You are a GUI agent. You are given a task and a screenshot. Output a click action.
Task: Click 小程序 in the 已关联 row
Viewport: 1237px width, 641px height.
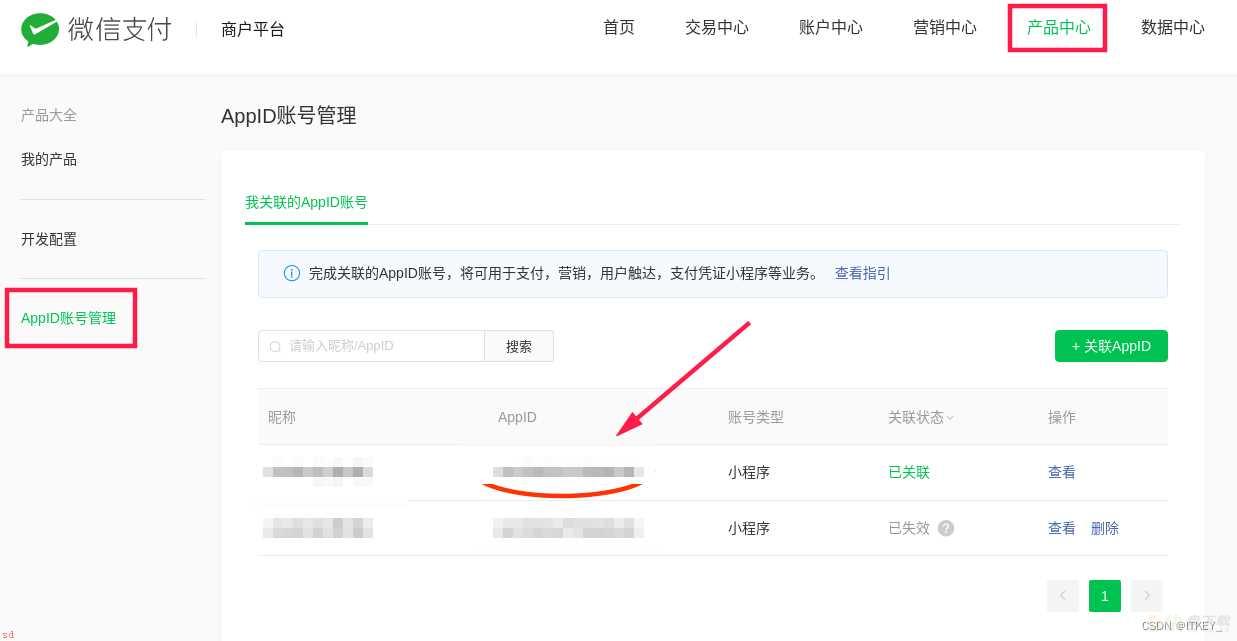tap(749, 472)
